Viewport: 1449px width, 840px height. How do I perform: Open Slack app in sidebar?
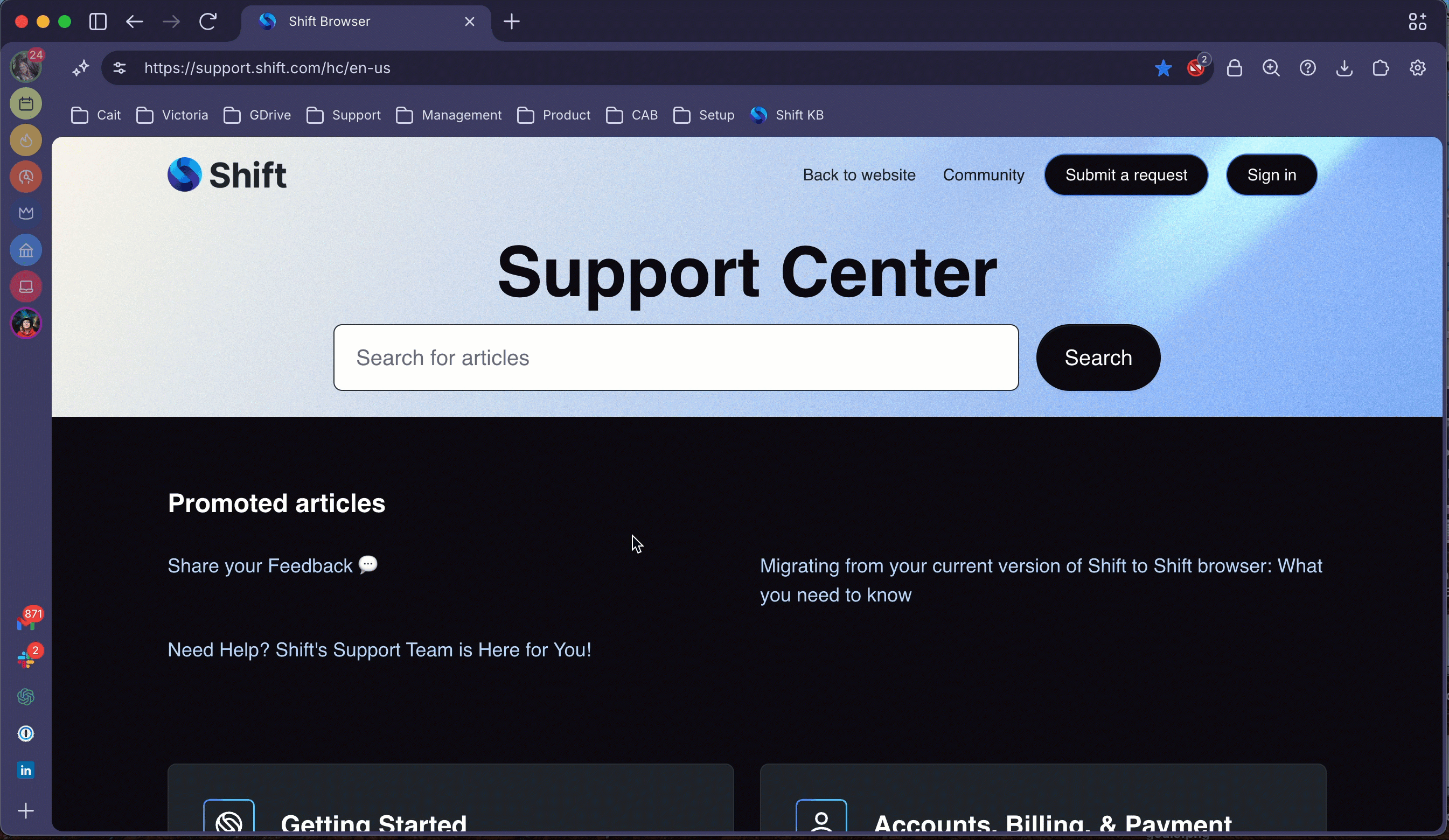click(27, 658)
